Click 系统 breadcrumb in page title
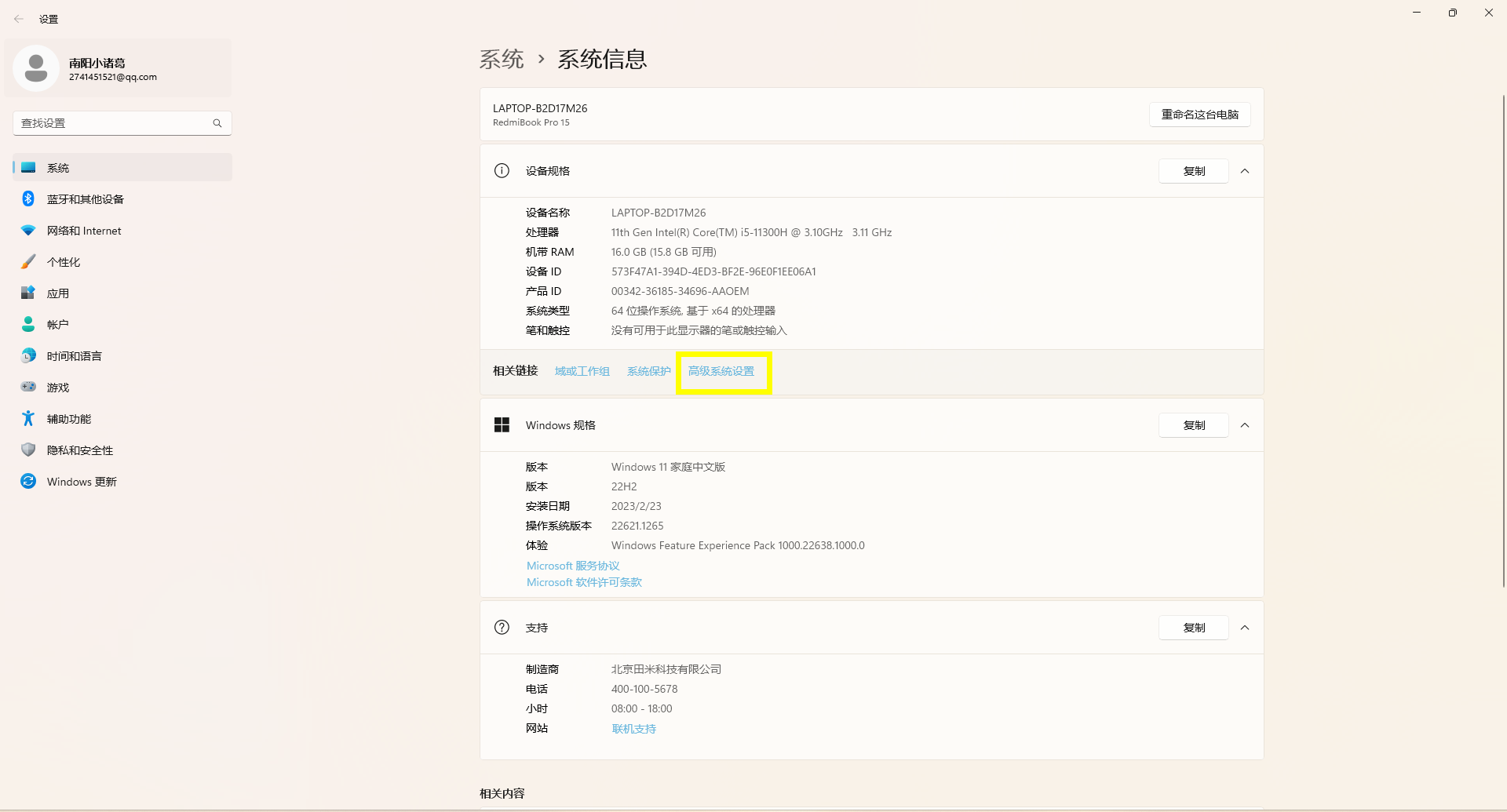The width and height of the screenshot is (1507, 812). [x=502, y=59]
